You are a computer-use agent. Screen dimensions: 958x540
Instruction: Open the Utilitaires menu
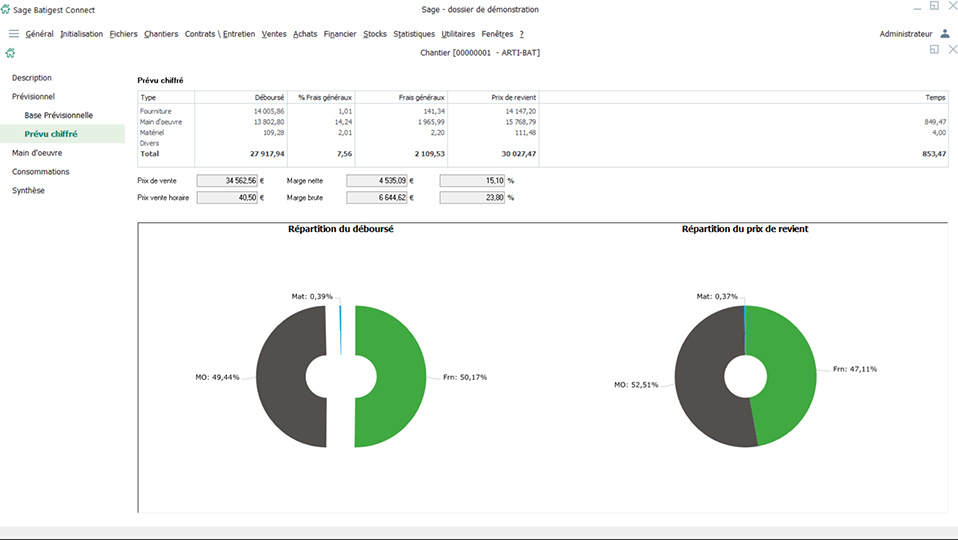coord(458,34)
